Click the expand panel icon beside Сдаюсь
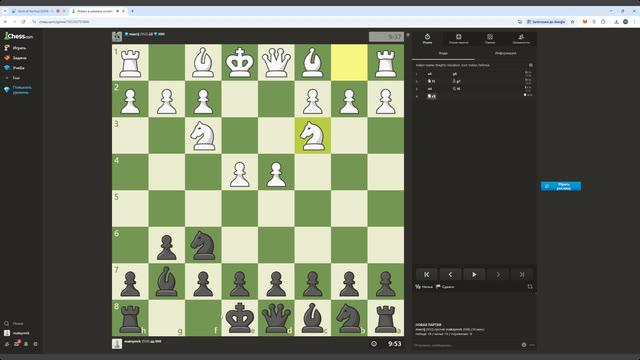Screen dimensions: 640x360 point(530,287)
